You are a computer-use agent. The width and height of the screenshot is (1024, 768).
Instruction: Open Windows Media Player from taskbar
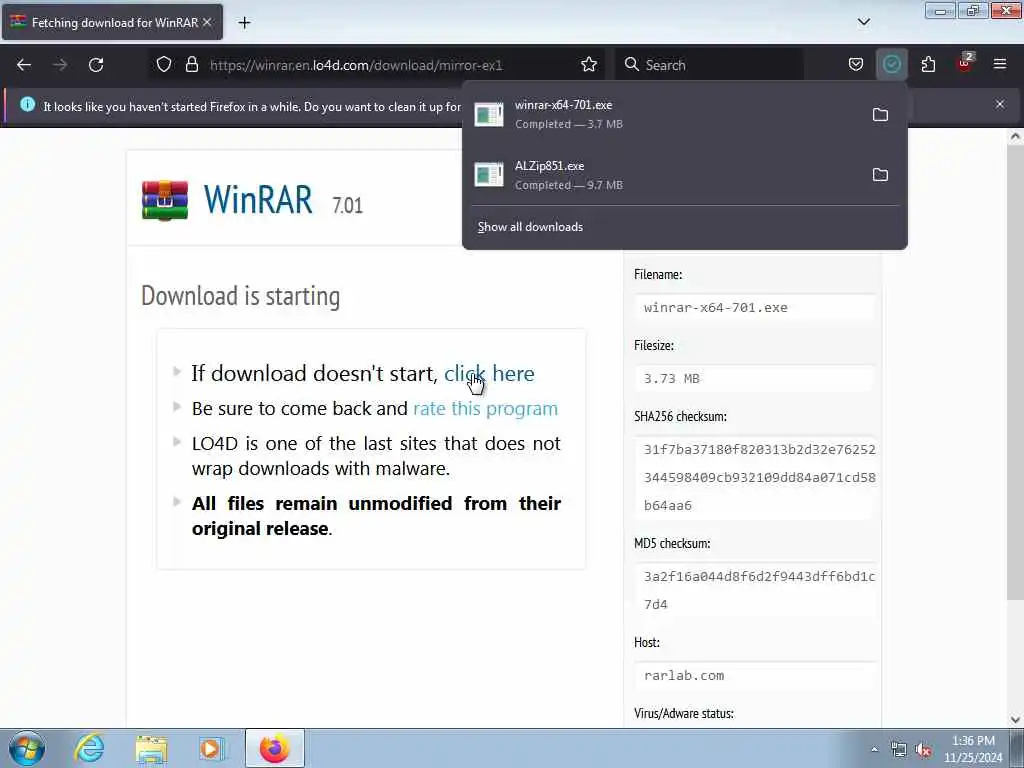211,748
